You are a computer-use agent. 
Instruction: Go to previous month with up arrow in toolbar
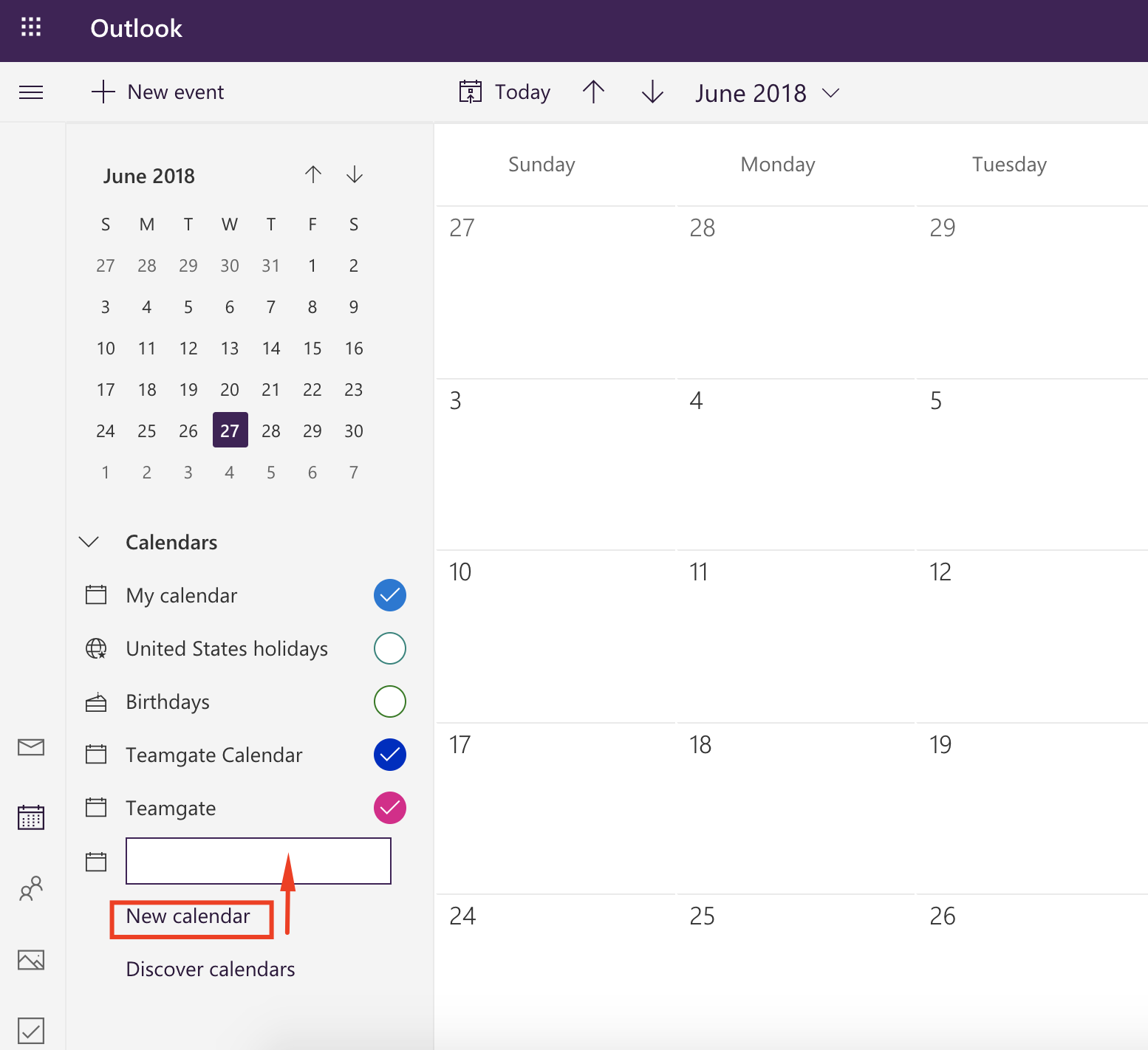tap(593, 92)
